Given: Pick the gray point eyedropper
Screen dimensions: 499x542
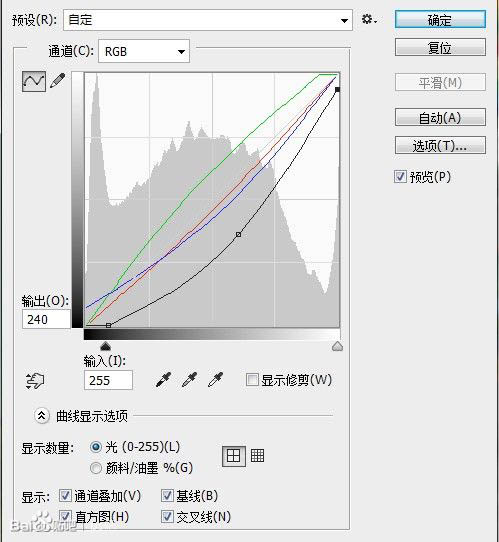Looking at the screenshot, I should (189, 380).
